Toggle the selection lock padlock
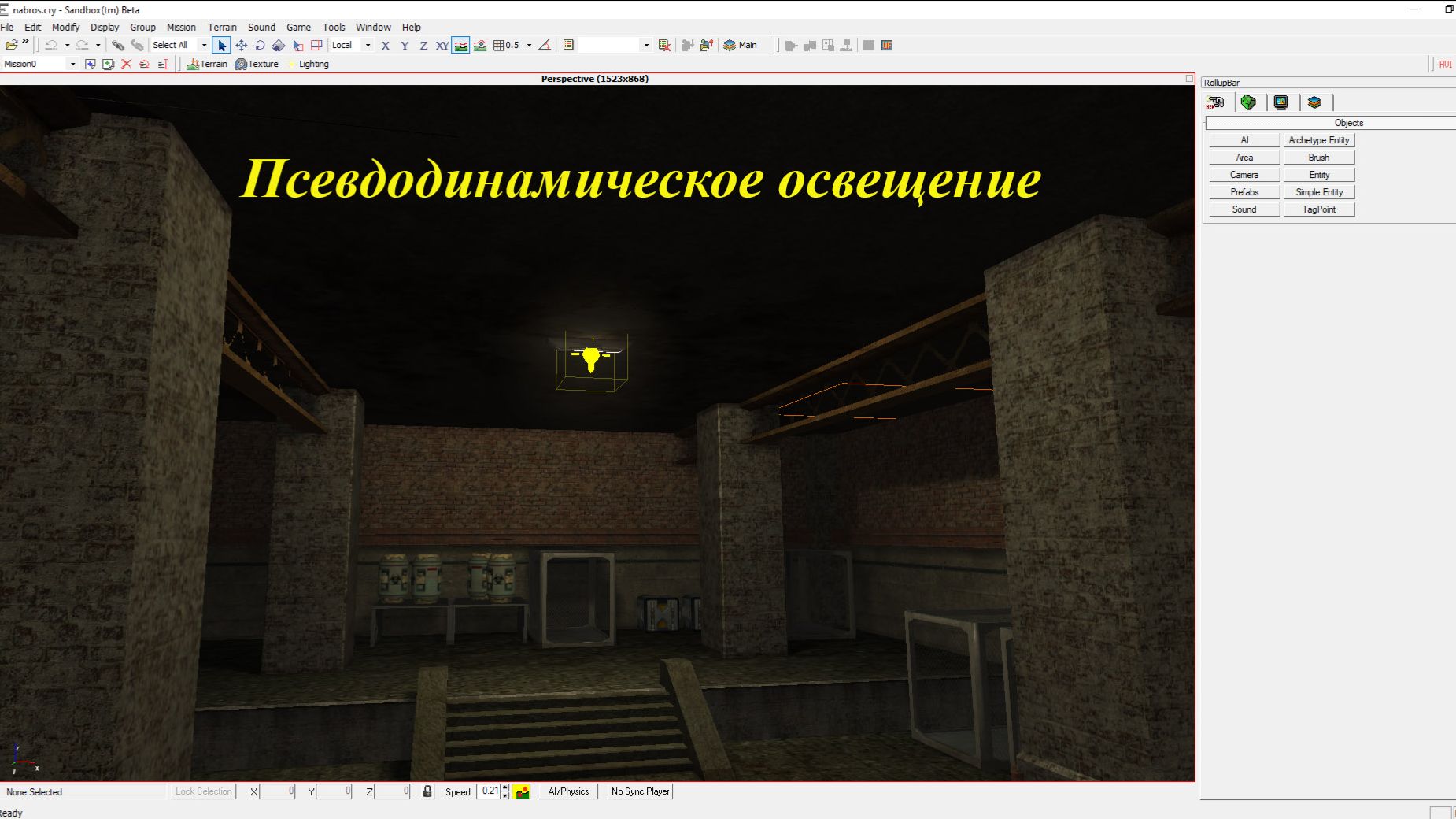Image resolution: width=1456 pixels, height=819 pixels. tap(427, 791)
